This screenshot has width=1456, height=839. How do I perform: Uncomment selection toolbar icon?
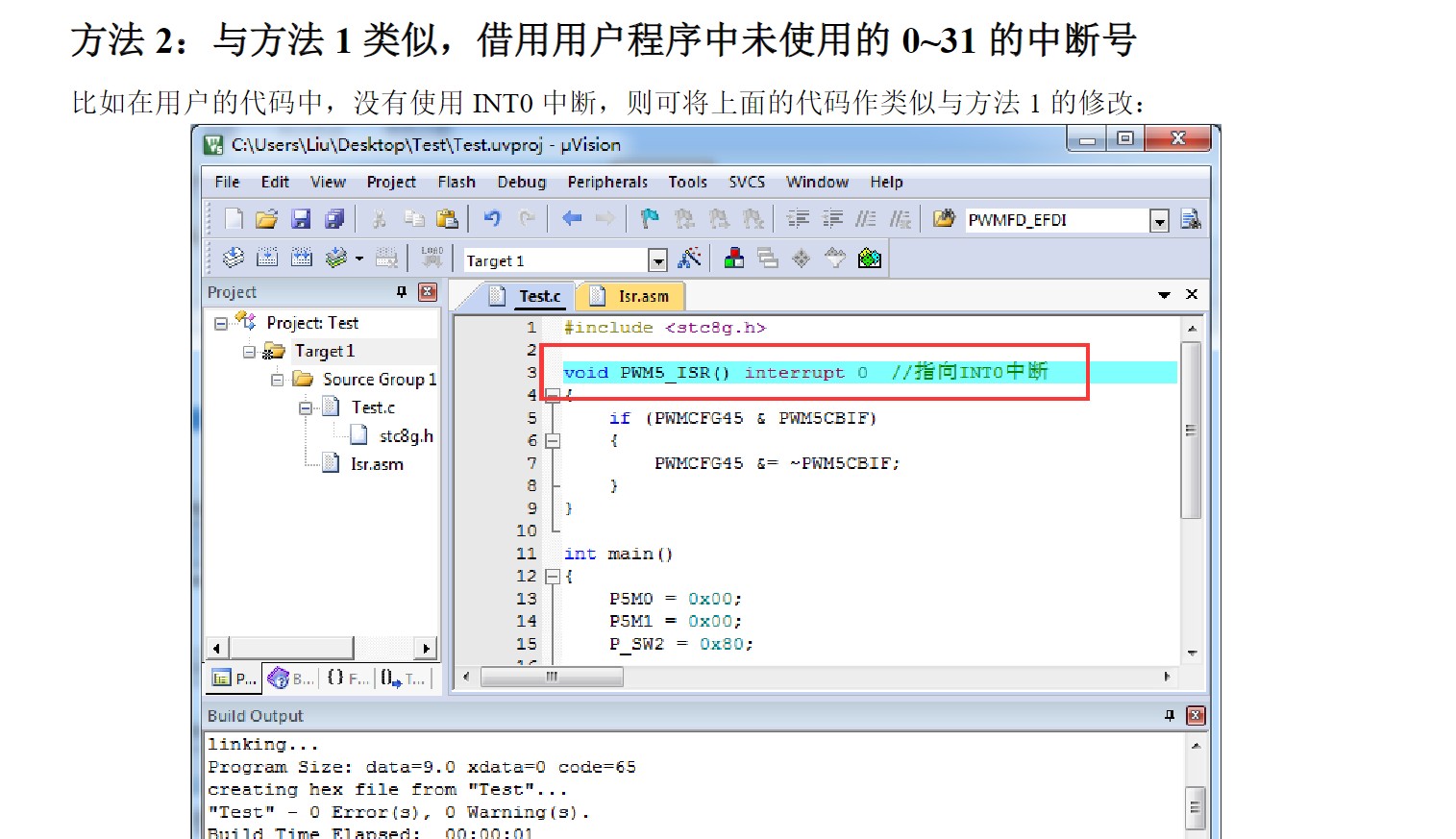[901, 219]
